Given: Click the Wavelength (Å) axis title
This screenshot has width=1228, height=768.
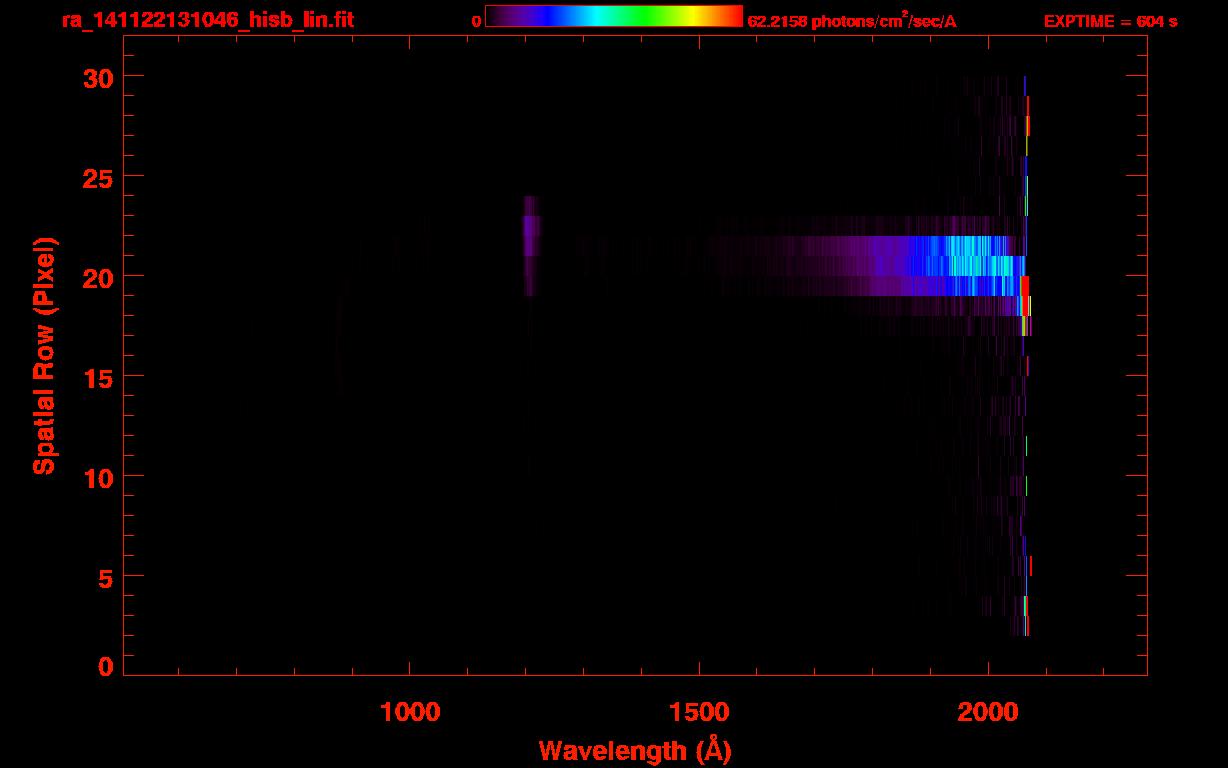Looking at the screenshot, I should [635, 750].
